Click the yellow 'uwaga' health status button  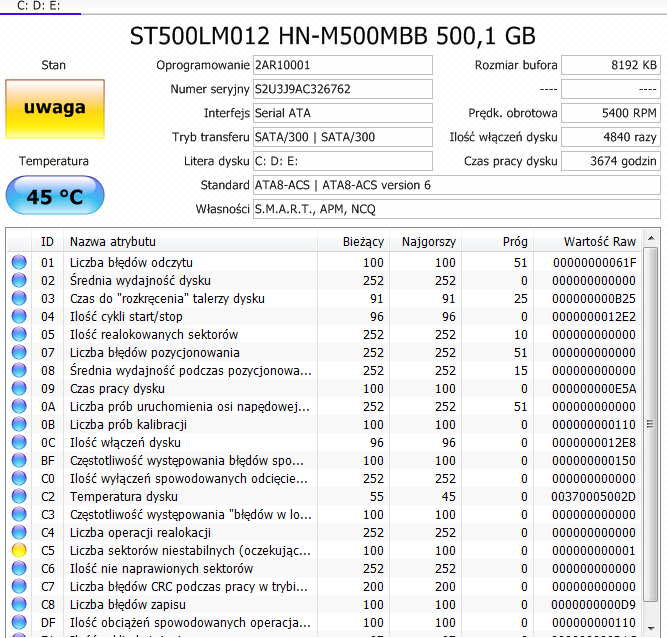click(55, 109)
